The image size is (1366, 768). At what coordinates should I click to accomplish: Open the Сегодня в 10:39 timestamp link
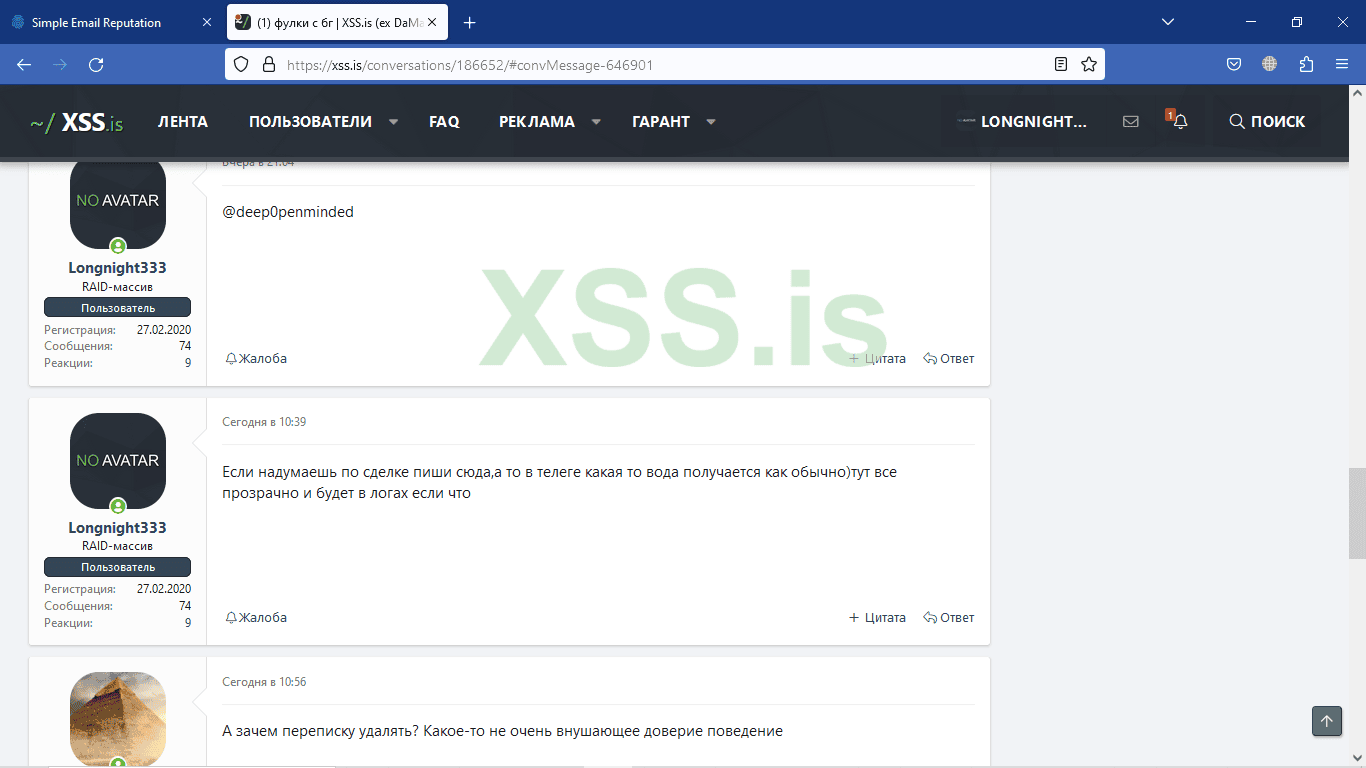coord(264,422)
